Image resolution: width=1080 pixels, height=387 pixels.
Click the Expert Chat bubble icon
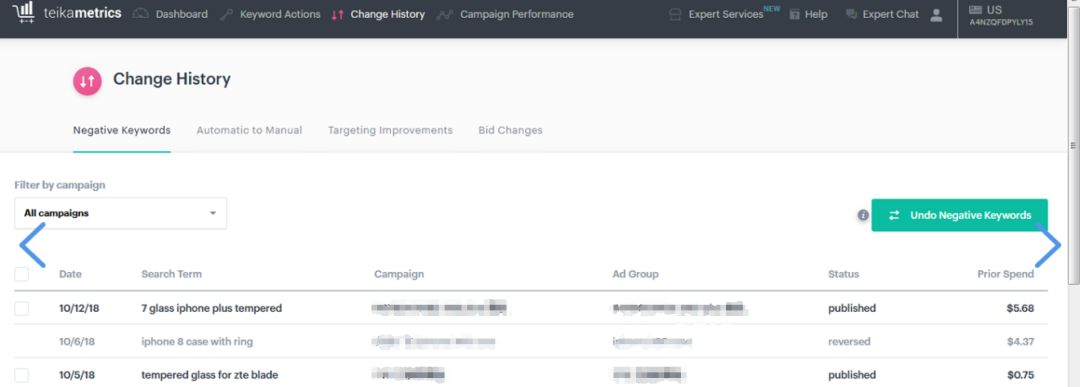[x=851, y=14]
